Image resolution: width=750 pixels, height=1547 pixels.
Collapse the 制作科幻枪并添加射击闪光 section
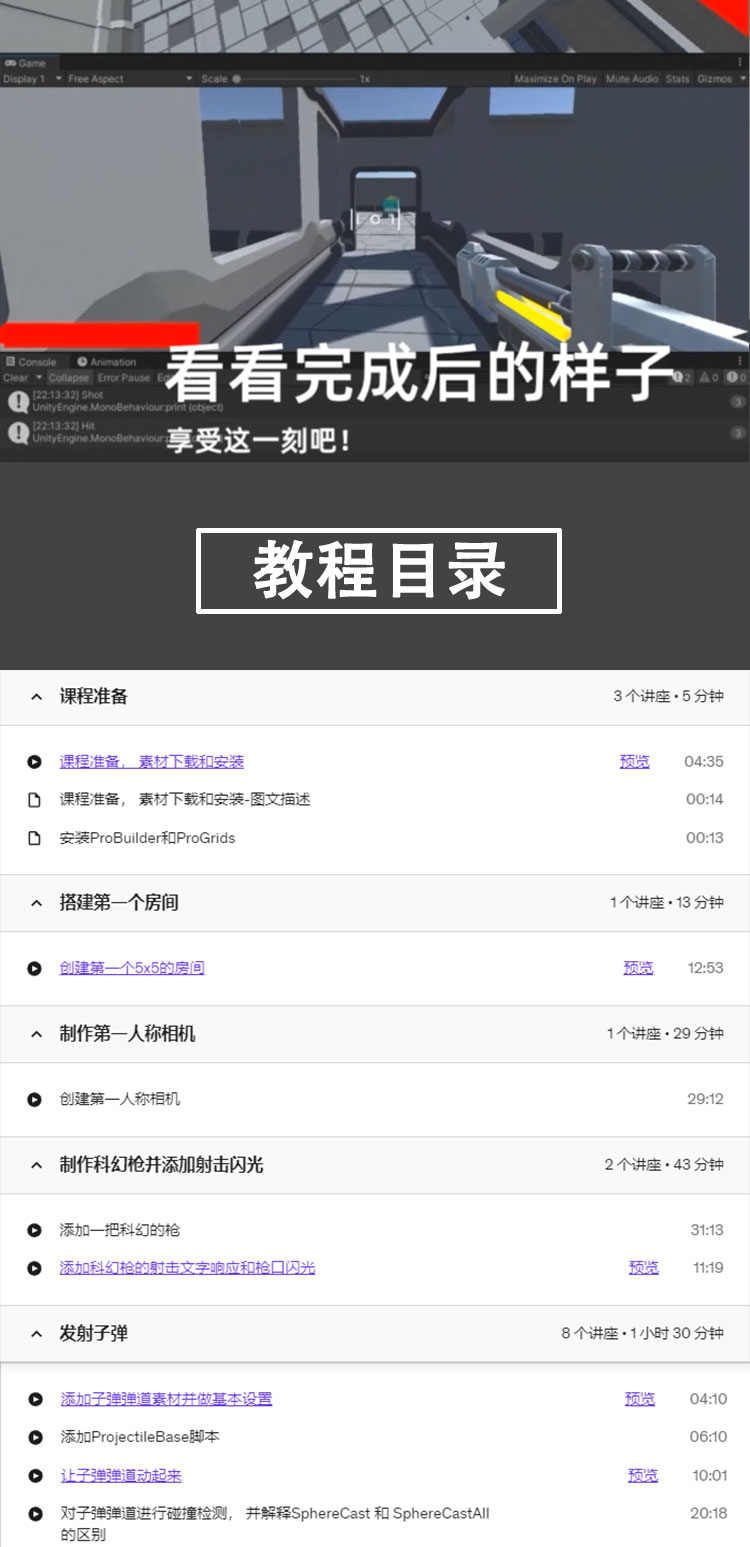point(36,1165)
